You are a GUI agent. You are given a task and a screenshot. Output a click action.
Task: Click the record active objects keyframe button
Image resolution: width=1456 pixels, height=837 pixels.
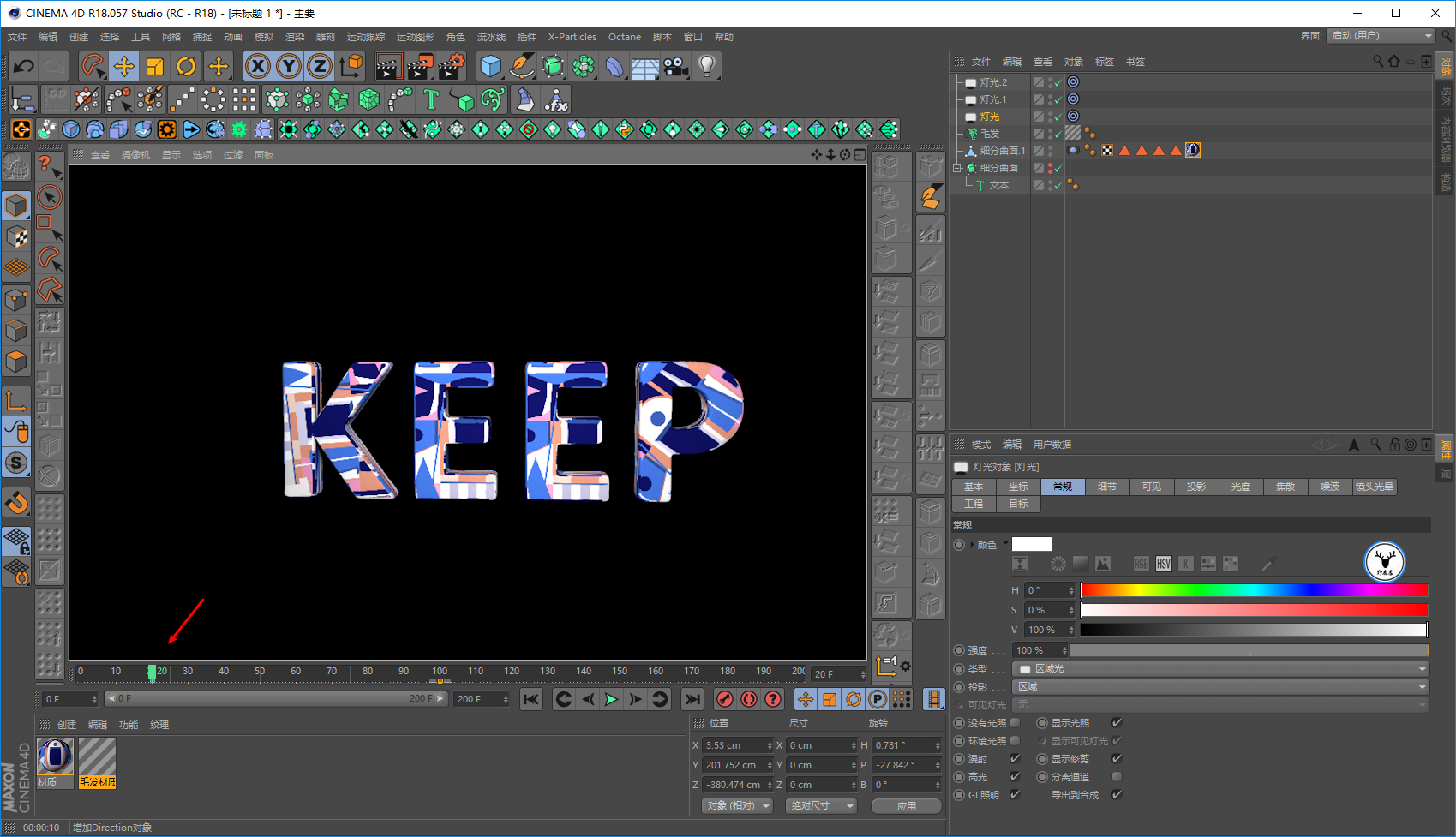(724, 699)
